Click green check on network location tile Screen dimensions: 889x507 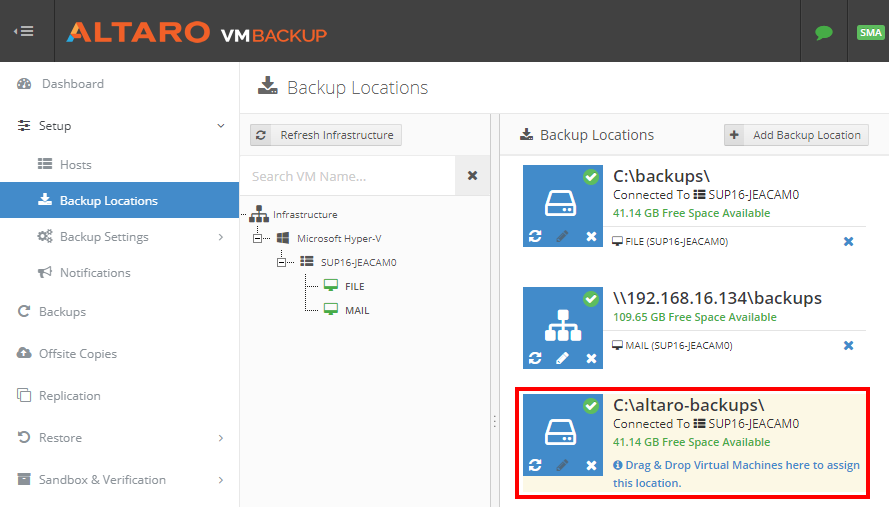[591, 299]
